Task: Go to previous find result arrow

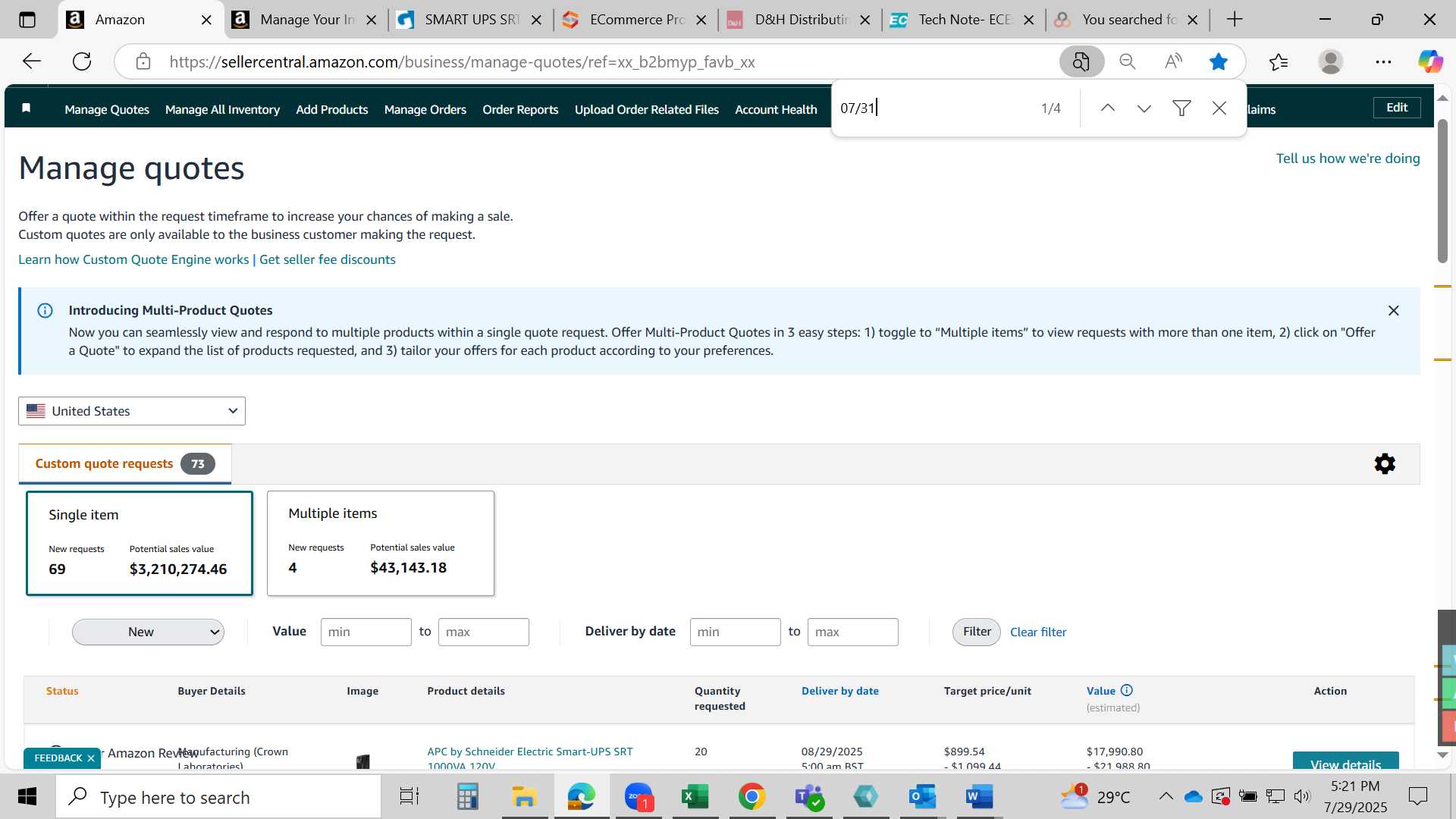Action: (1108, 108)
